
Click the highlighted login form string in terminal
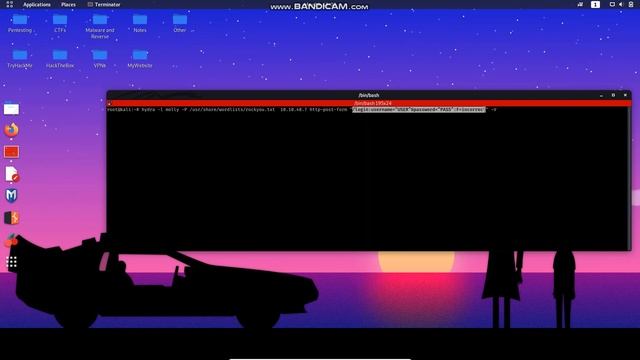point(419,109)
